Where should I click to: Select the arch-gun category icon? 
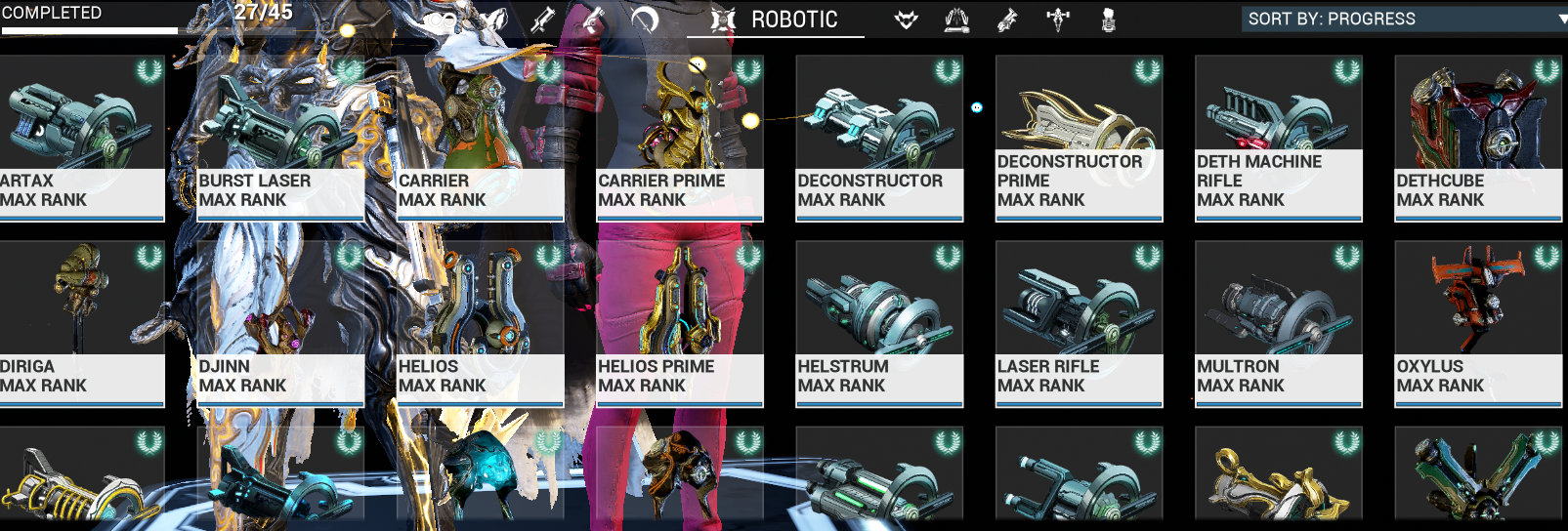tap(1008, 20)
